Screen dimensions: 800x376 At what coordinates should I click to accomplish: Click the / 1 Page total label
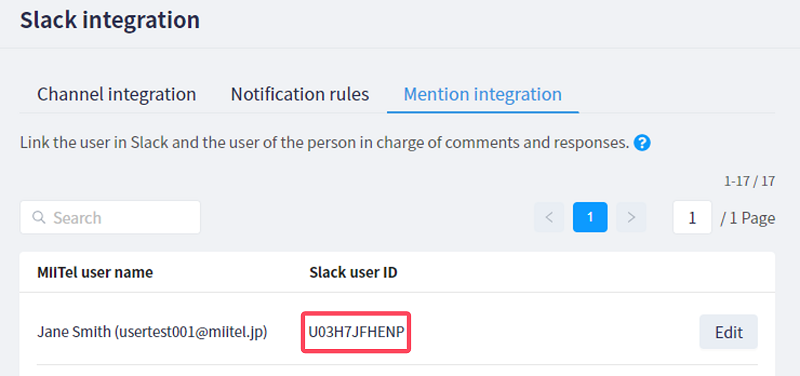click(x=748, y=218)
